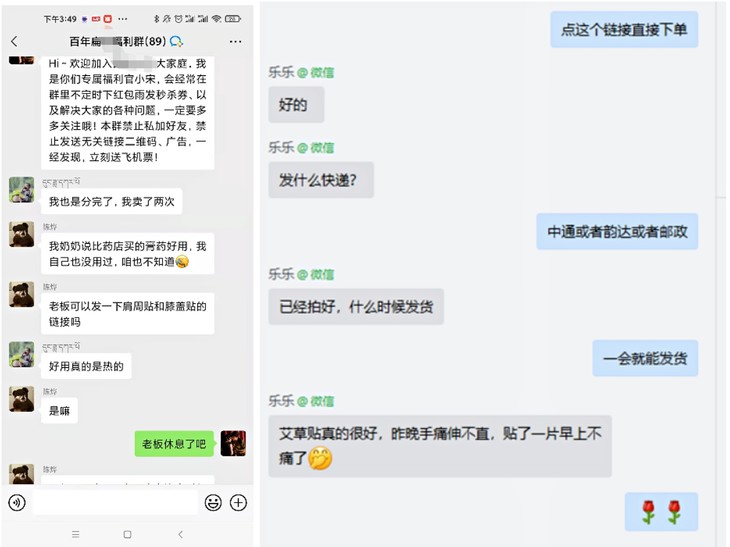Tap the bear avatar next to 是嘛
The width and height of the screenshot is (730, 547).
pos(21,399)
